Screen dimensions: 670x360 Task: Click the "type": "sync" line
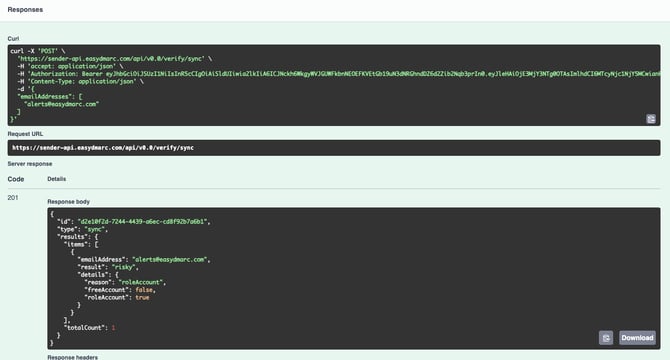pos(82,229)
